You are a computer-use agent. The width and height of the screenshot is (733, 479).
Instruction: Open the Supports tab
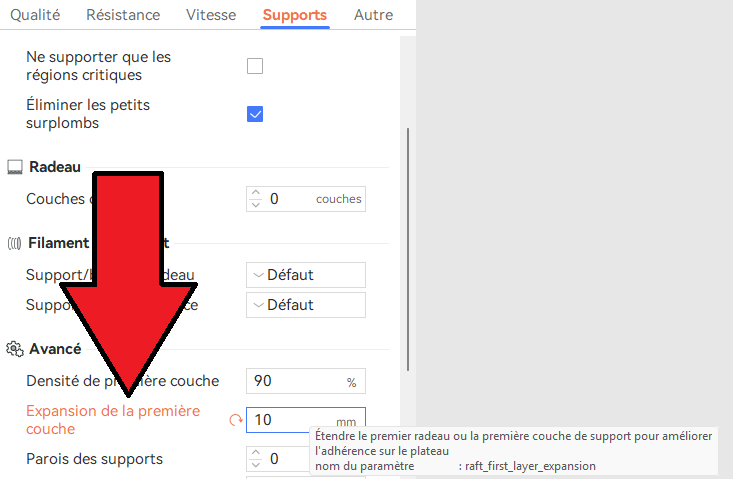coord(295,15)
